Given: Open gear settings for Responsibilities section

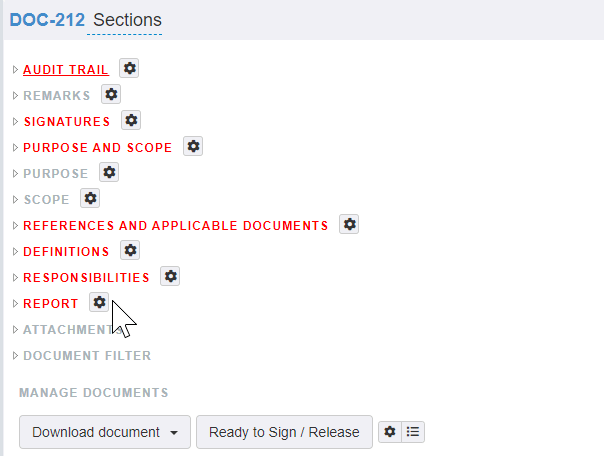Looking at the screenshot, I should [170, 276].
